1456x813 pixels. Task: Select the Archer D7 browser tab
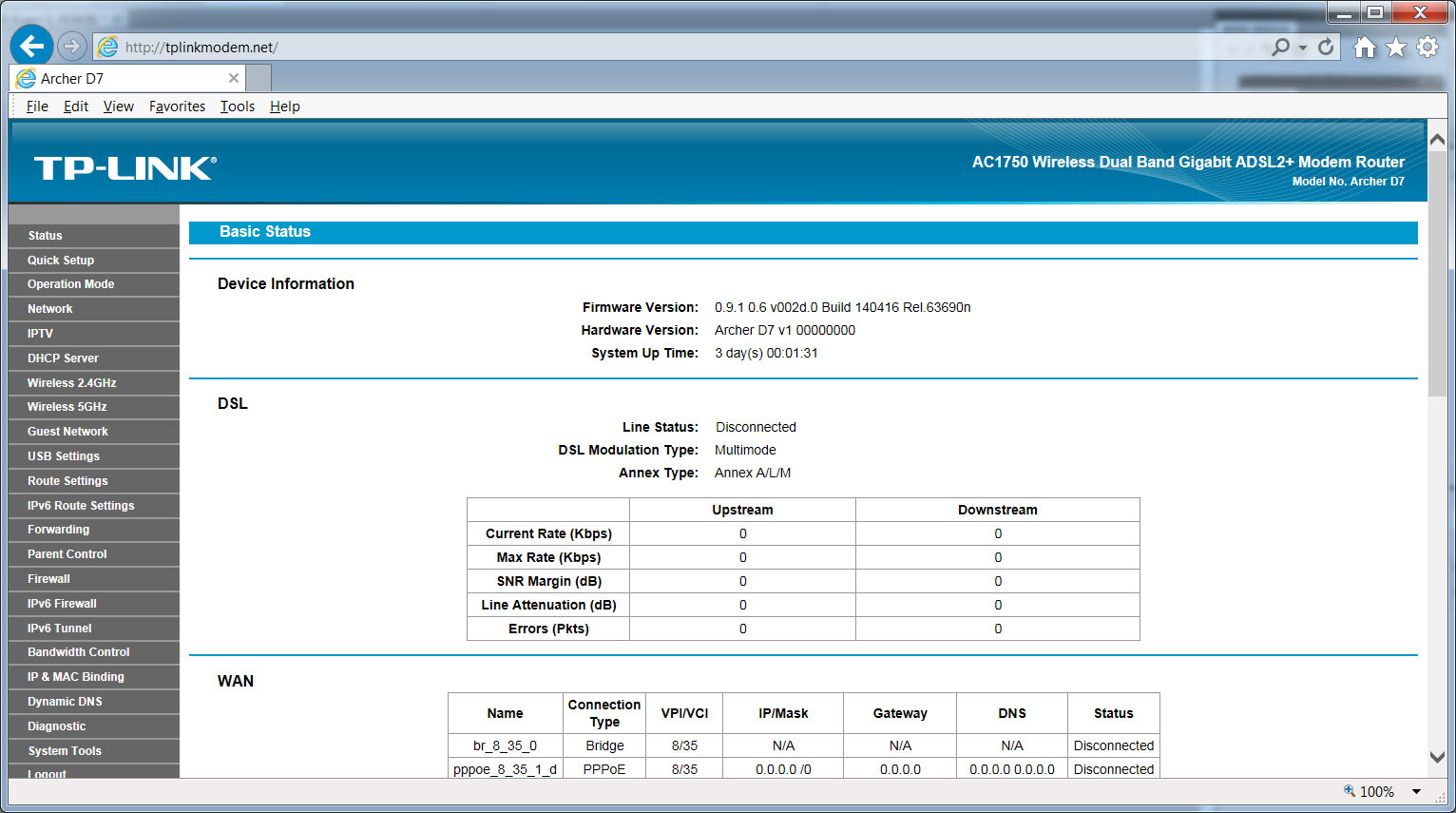coord(127,78)
